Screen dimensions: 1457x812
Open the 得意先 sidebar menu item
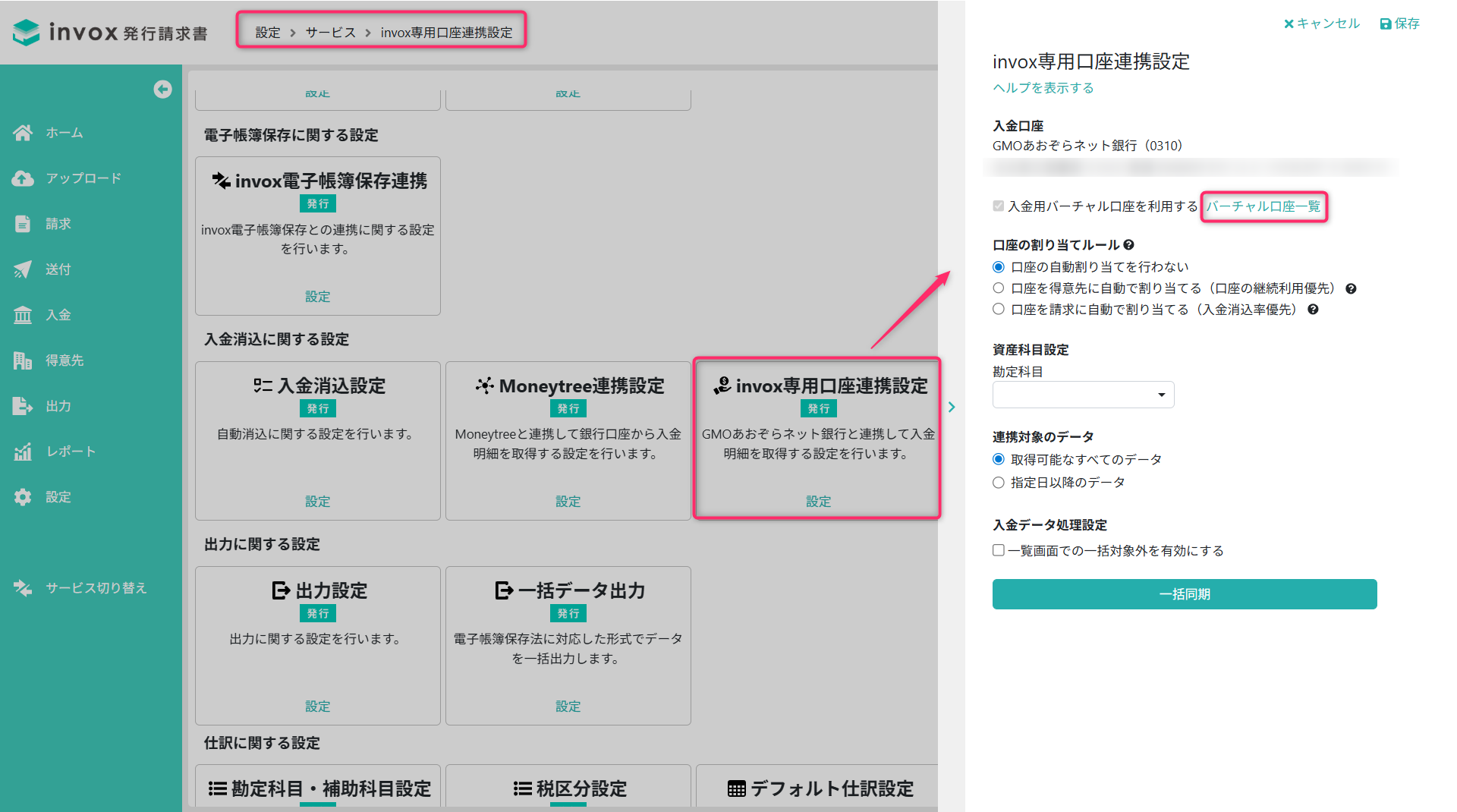[65, 360]
